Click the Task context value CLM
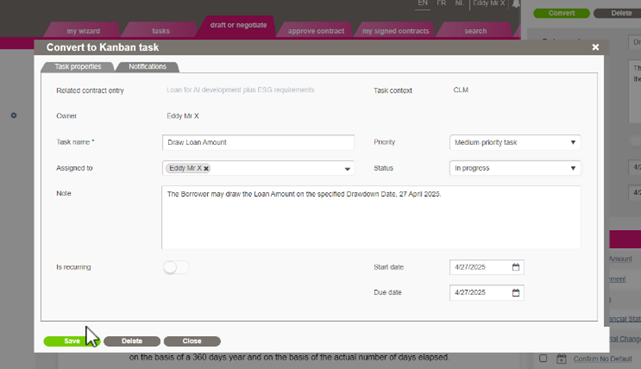Viewport: 641px width, 369px height. 461,90
